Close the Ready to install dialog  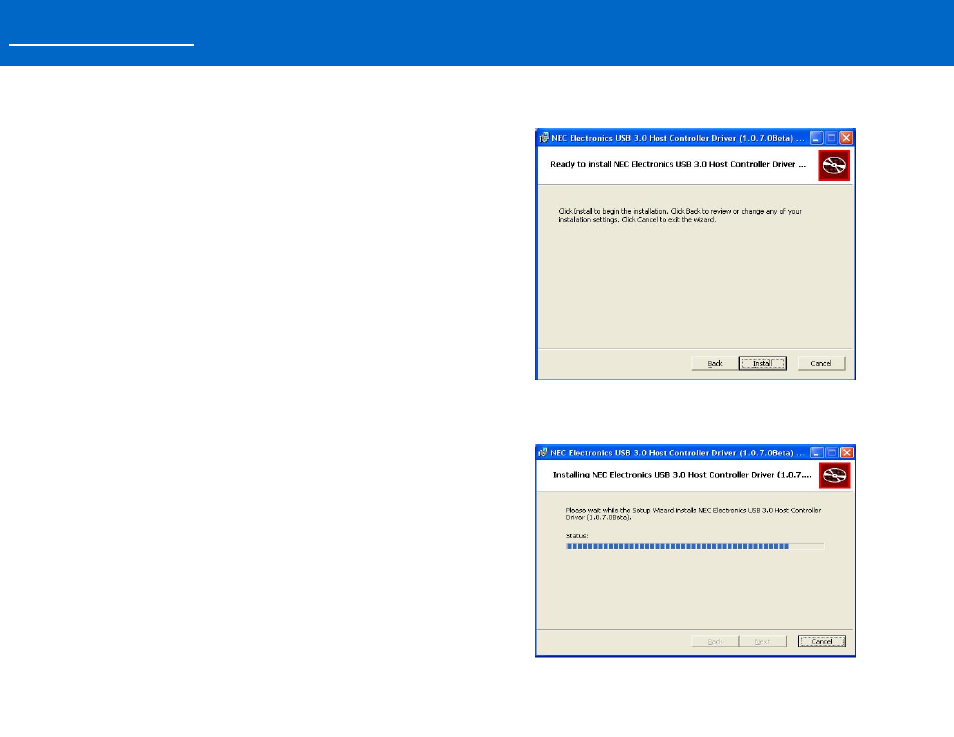click(x=846, y=138)
